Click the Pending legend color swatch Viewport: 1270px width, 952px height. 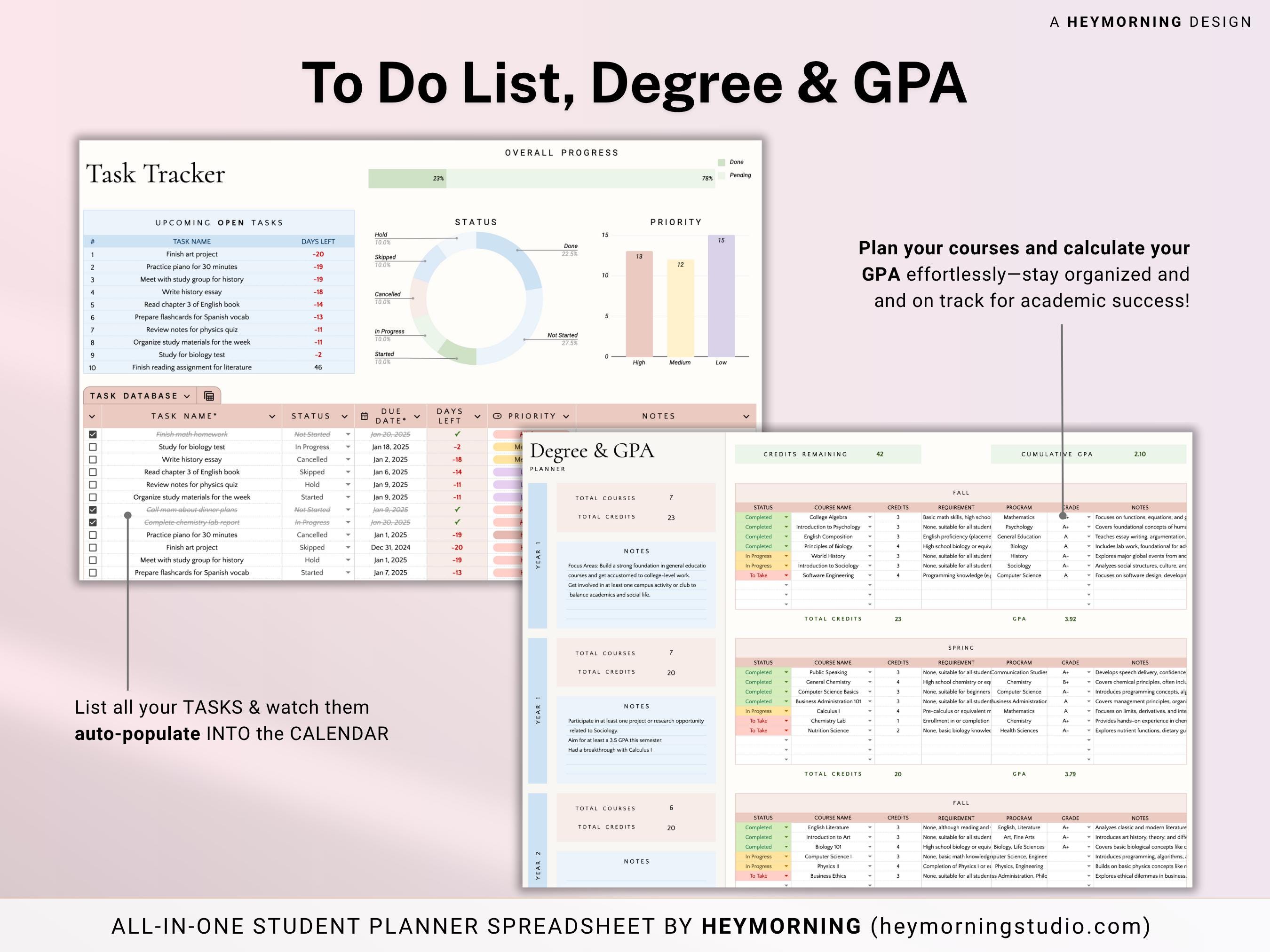coord(721,176)
